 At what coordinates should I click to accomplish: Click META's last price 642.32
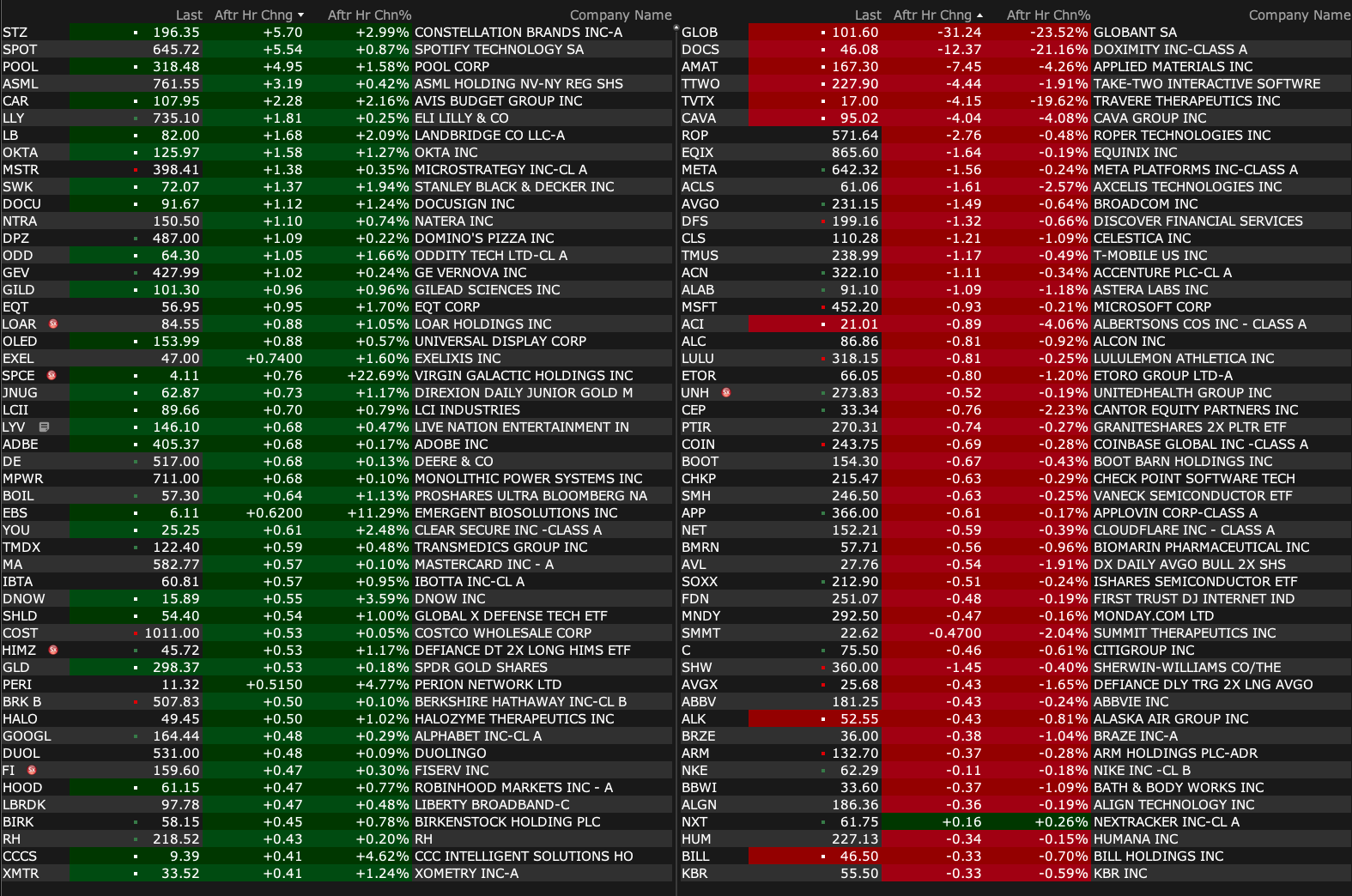pyautogui.click(x=855, y=170)
